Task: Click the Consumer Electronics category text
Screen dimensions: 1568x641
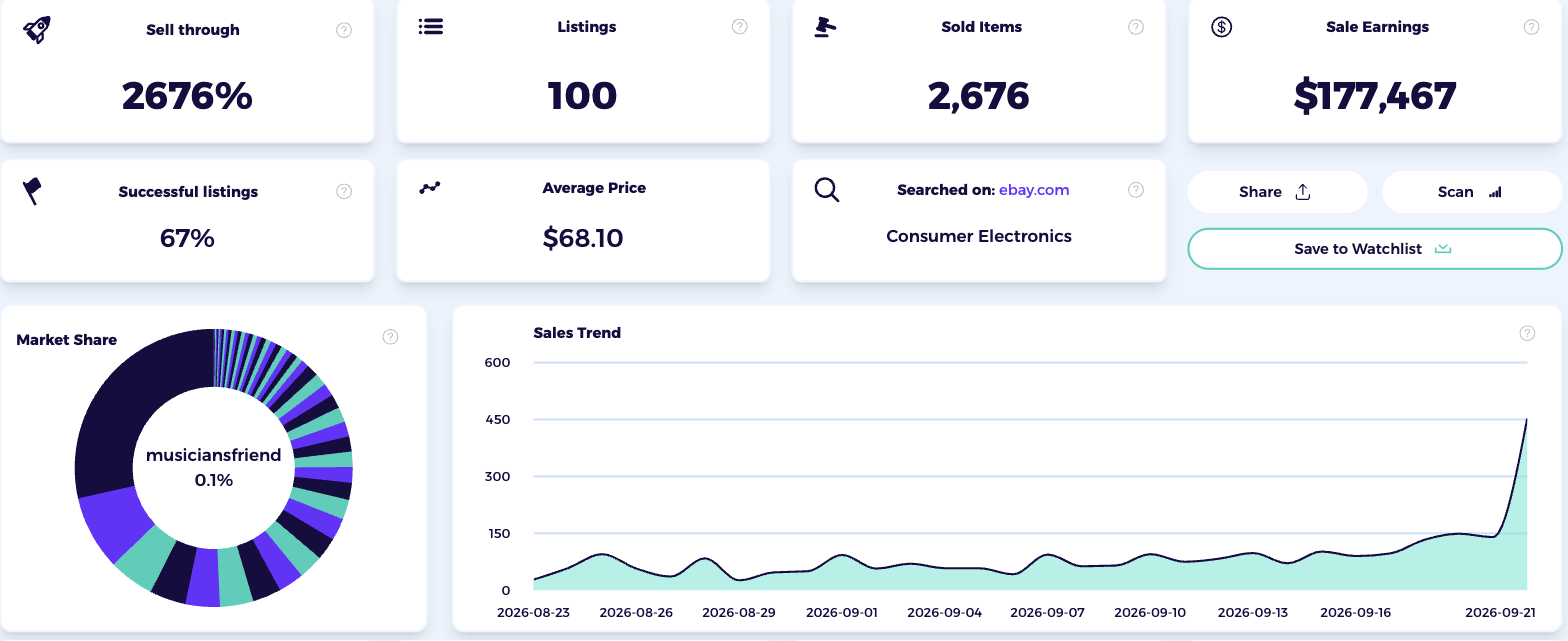Action: 979,236
